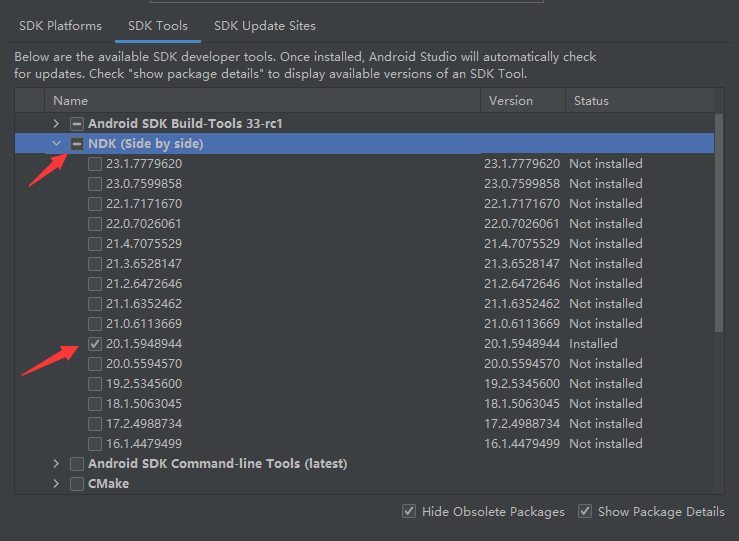This screenshot has height=541, width=739.
Task: Click 'Not installed' status for 23.1.7779620
Action: (606, 164)
